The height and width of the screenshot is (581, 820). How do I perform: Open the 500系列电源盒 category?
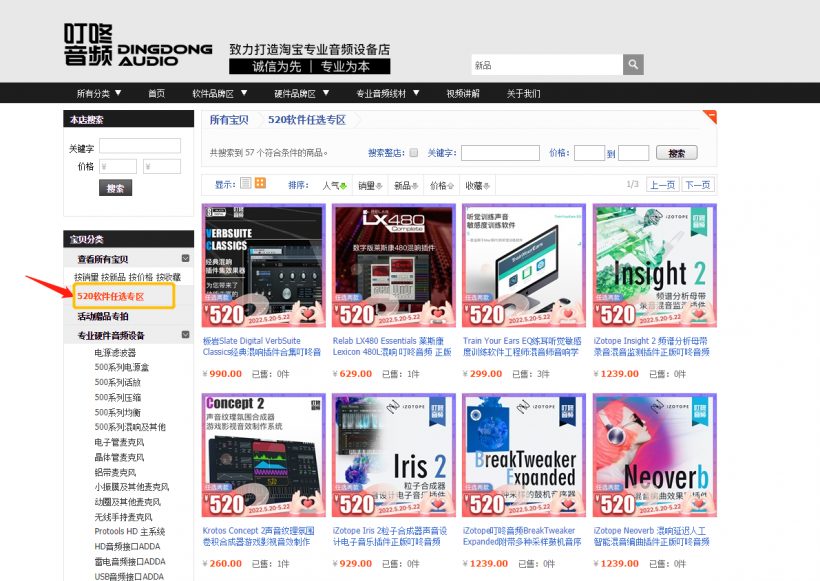[x=122, y=367]
